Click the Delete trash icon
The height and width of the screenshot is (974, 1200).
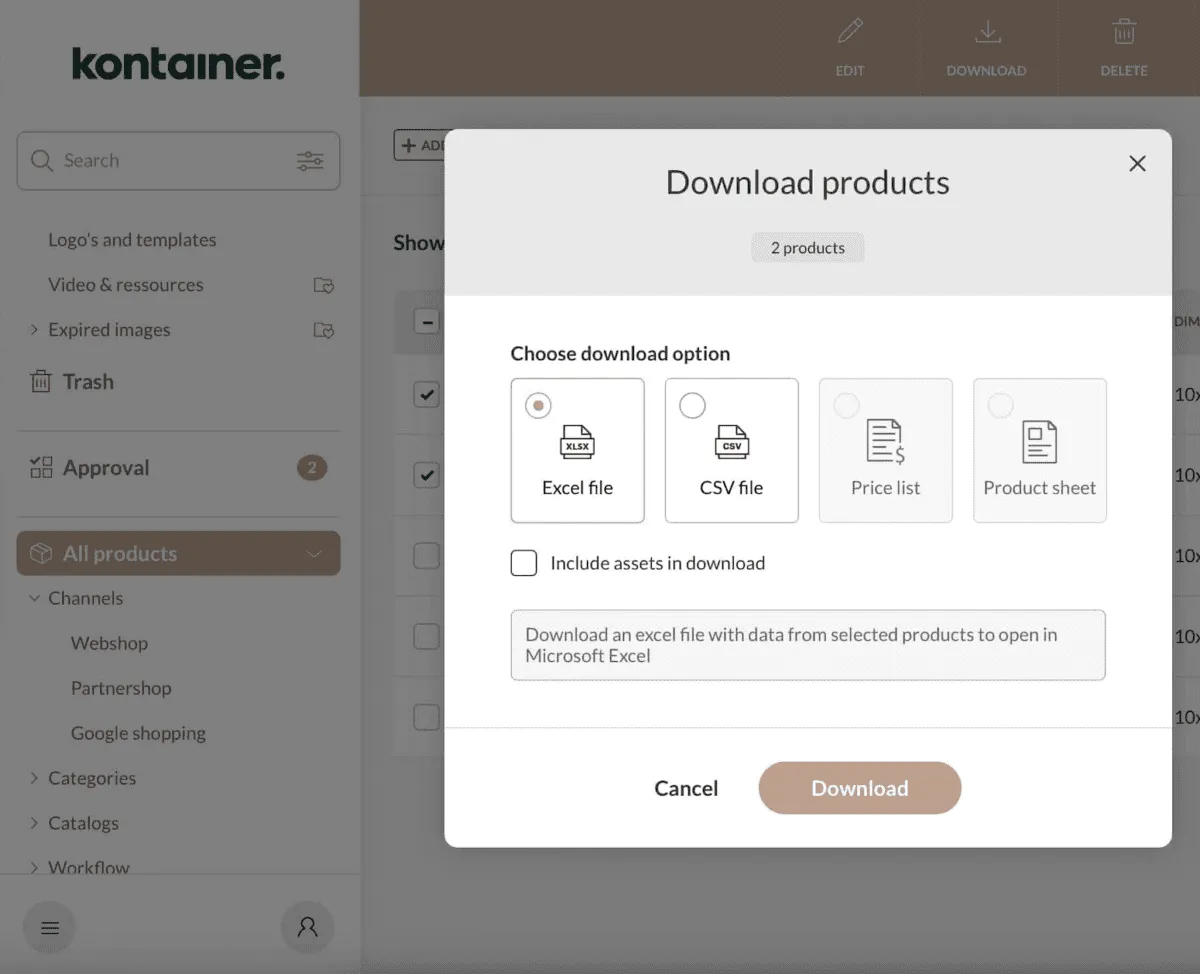click(1124, 32)
